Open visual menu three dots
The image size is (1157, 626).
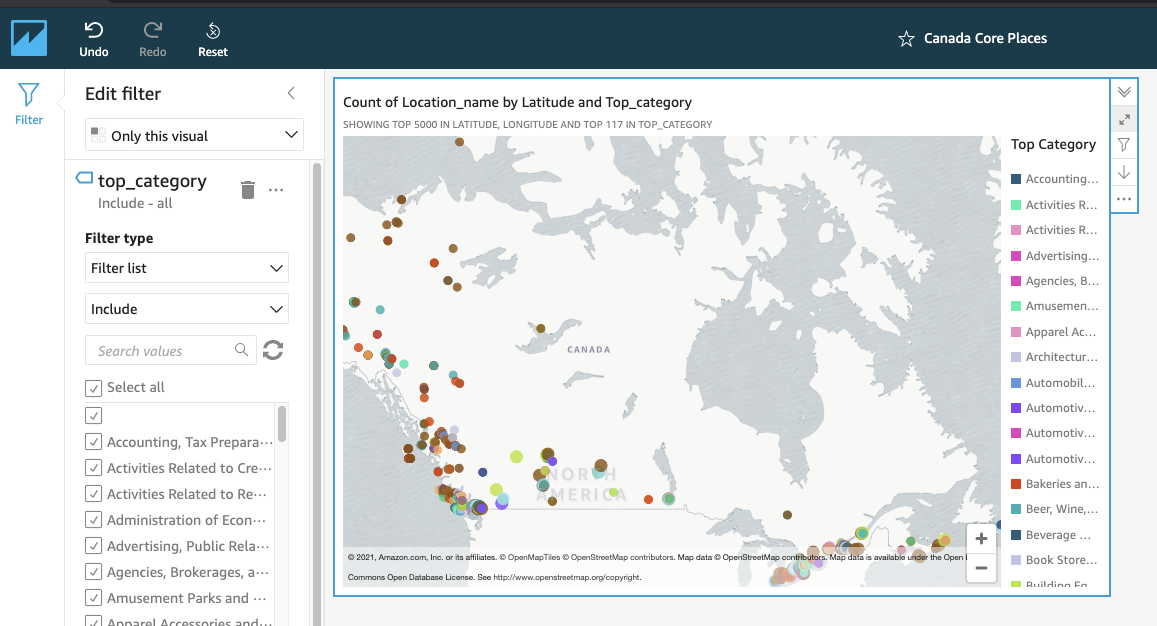tap(1124, 199)
